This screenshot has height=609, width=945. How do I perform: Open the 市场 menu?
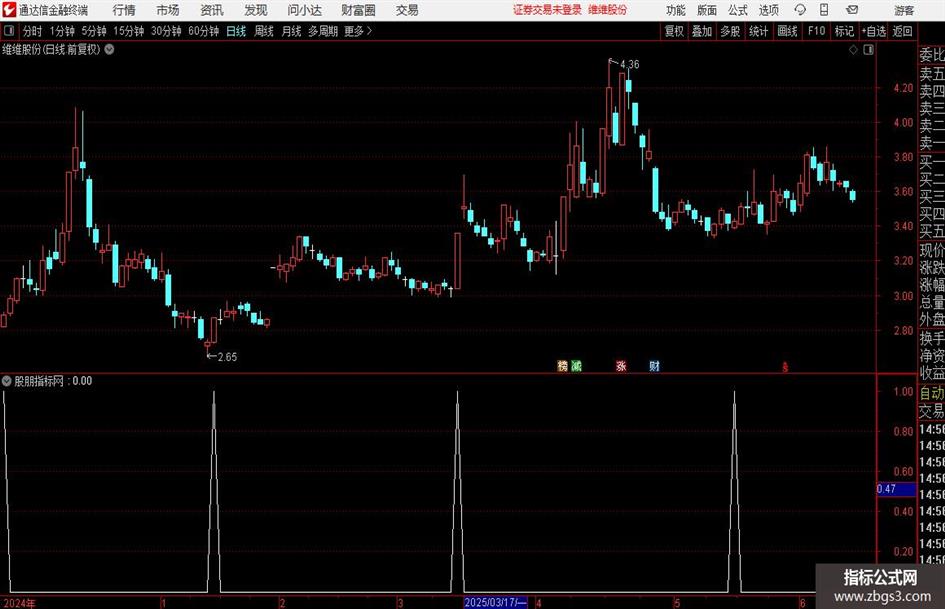pyautogui.click(x=168, y=10)
